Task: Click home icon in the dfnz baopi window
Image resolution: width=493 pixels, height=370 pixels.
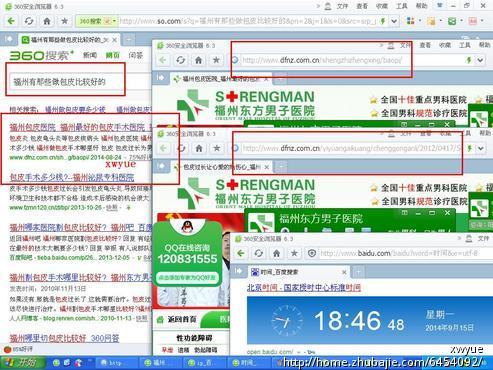Action: (199, 60)
